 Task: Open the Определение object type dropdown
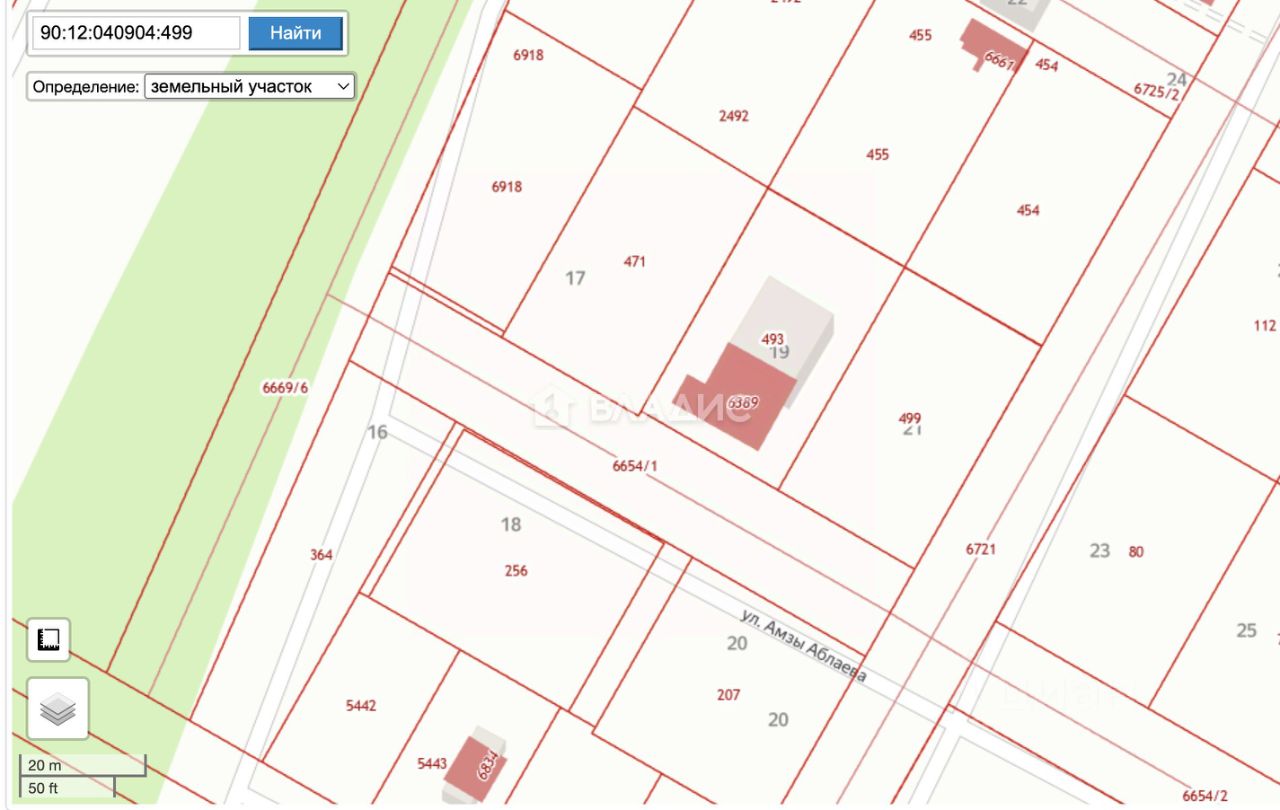pyautogui.click(x=250, y=87)
